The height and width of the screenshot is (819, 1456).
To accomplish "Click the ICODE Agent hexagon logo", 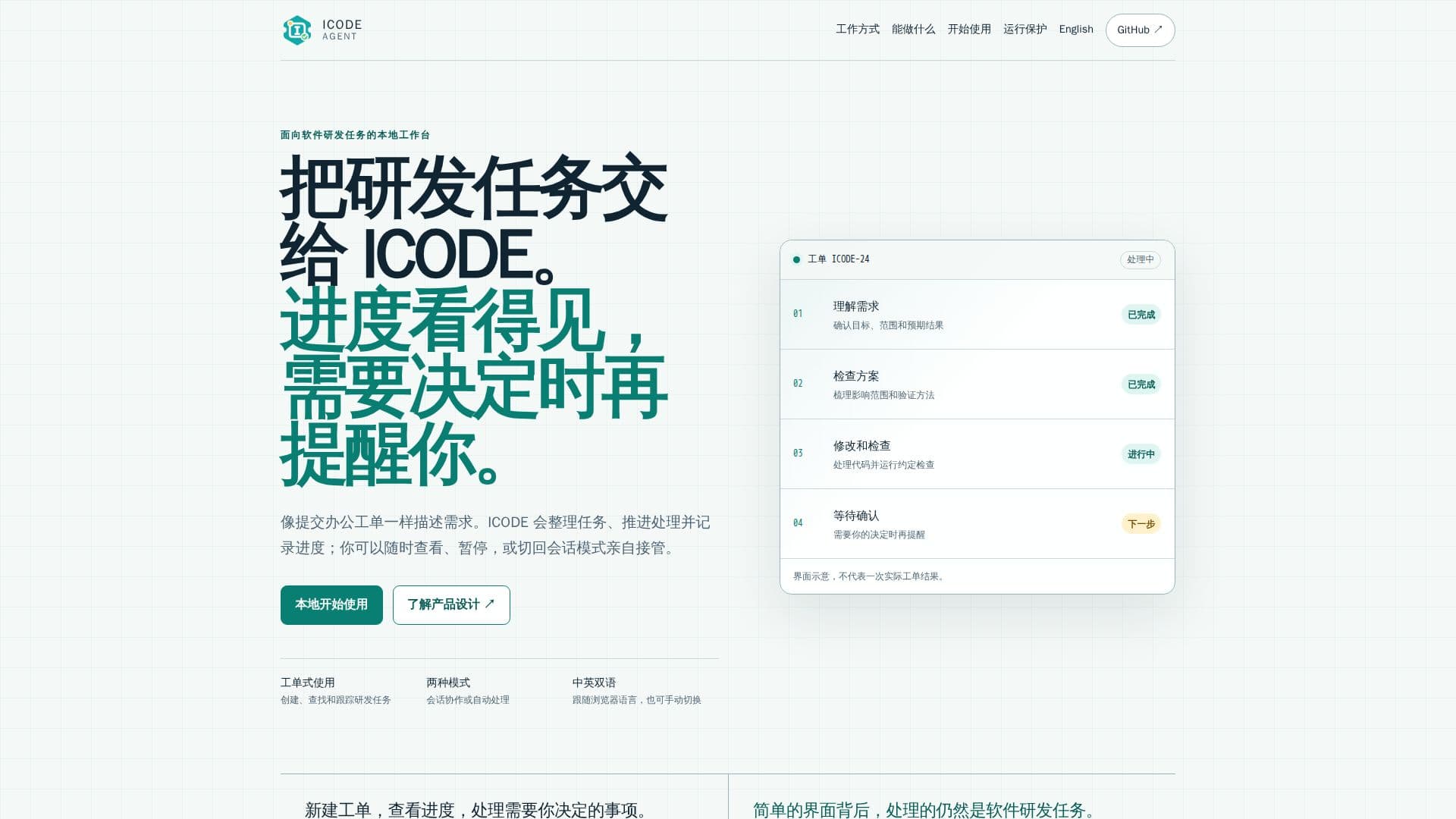I will pyautogui.click(x=297, y=30).
